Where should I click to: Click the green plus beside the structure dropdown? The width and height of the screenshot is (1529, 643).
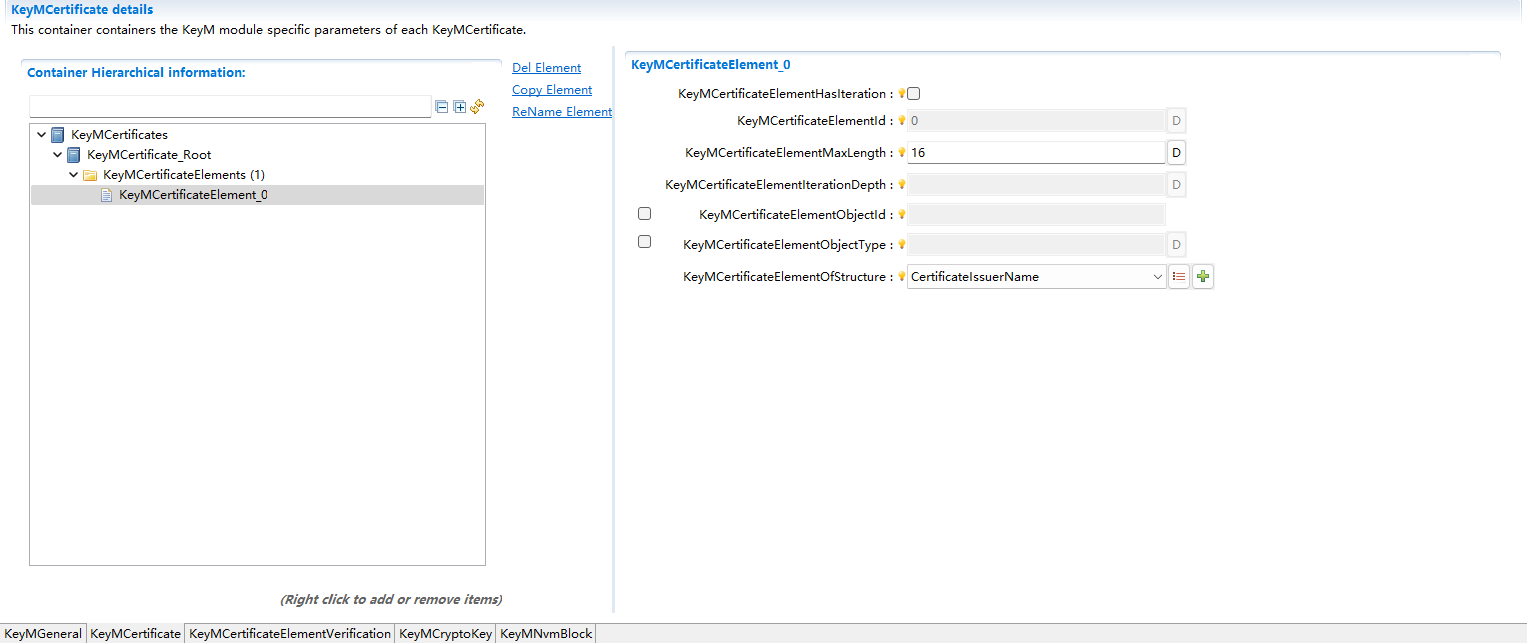1202,276
